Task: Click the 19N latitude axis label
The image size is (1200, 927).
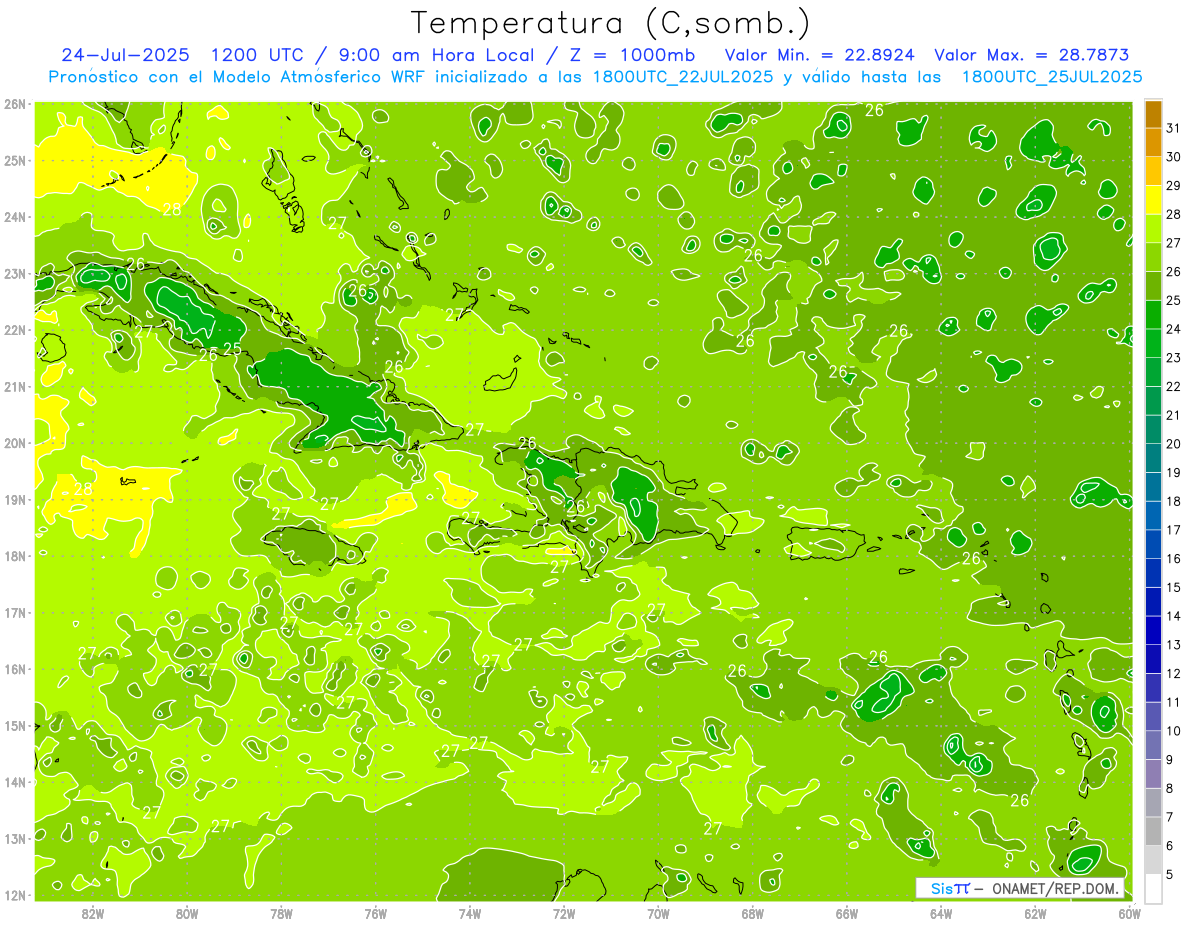Action: [x=15, y=499]
